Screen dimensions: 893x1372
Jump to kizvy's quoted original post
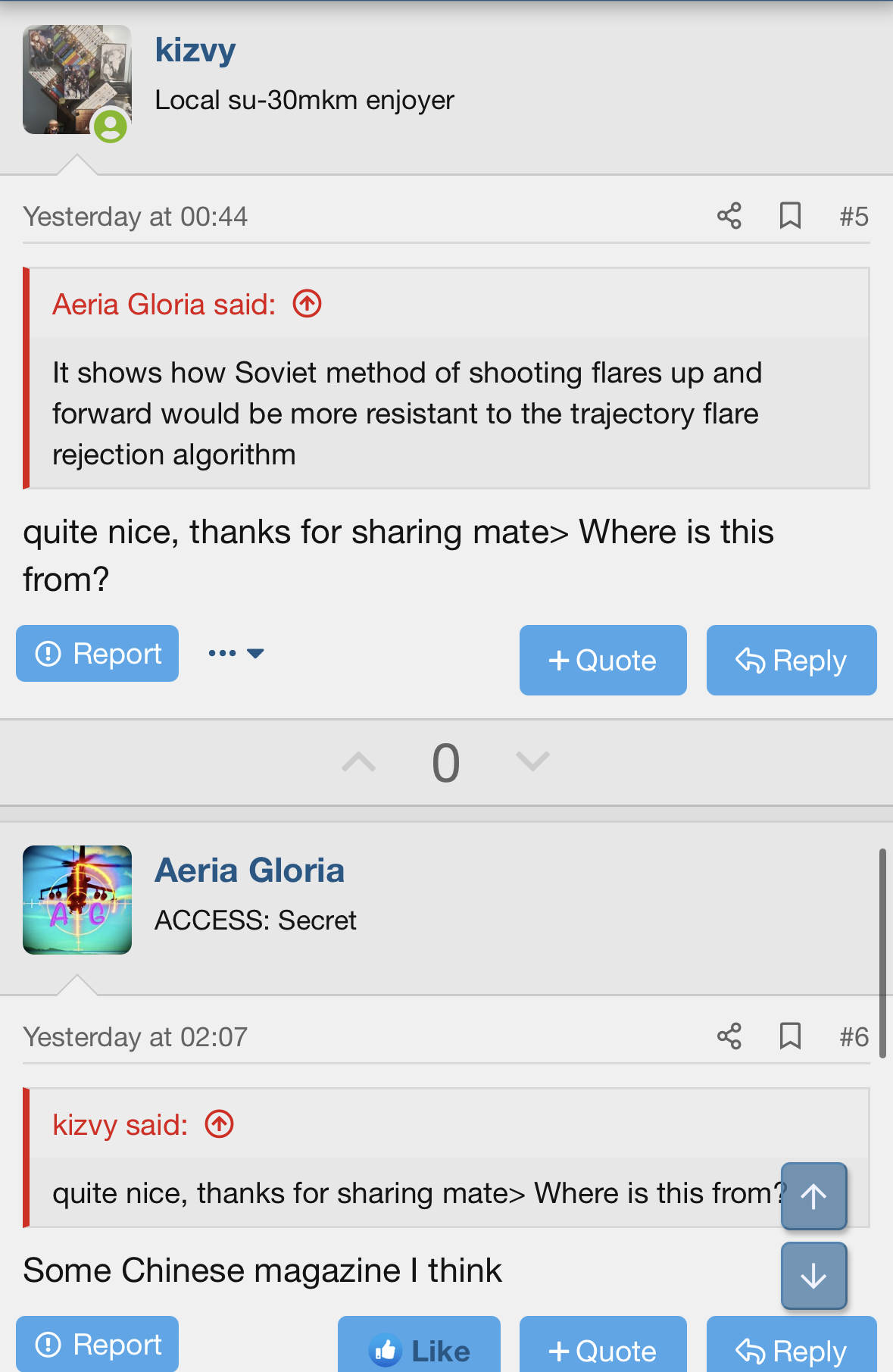pos(220,1124)
